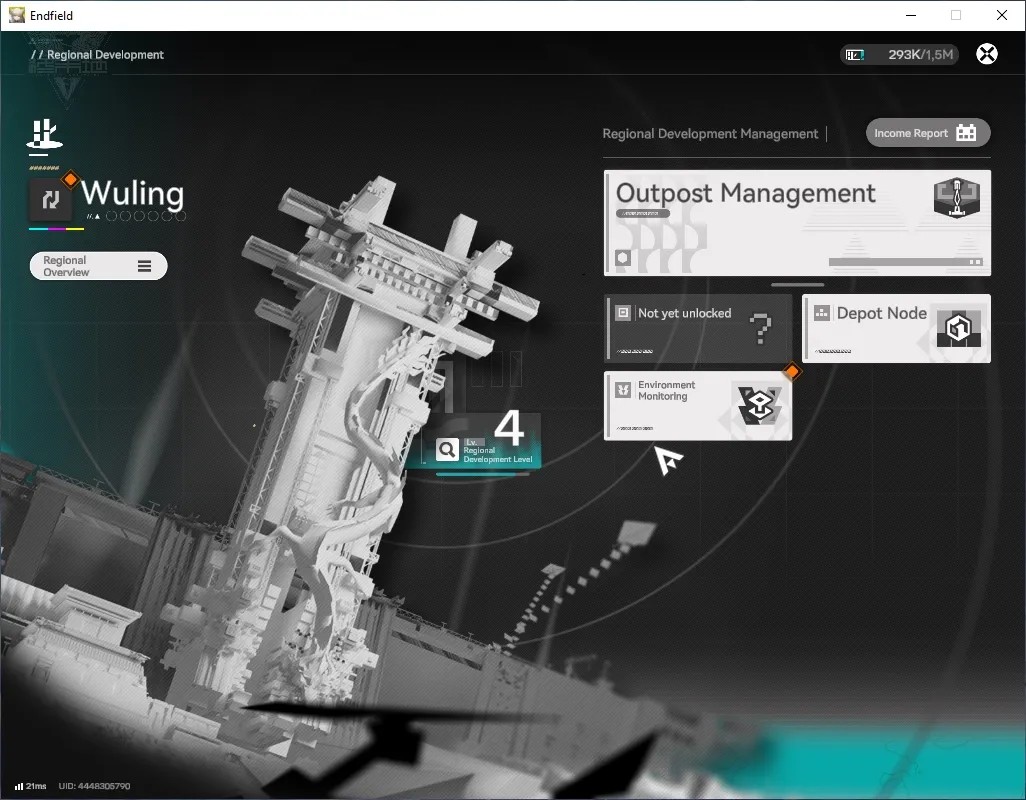This screenshot has width=1026, height=800.
Task: Click the Not yet unlocked card
Action: (698, 328)
